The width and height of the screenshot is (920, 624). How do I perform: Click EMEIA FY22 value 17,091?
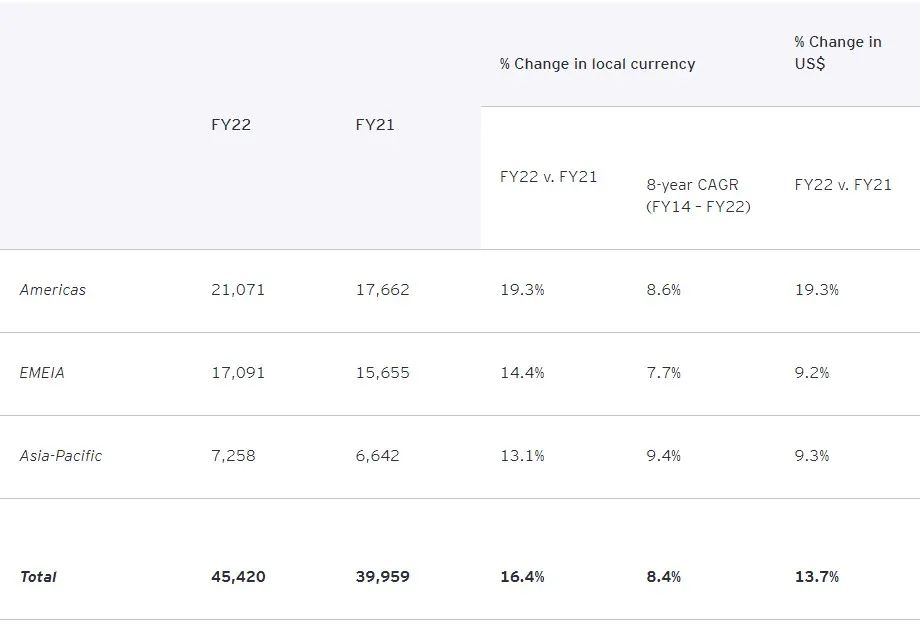pyautogui.click(x=238, y=373)
